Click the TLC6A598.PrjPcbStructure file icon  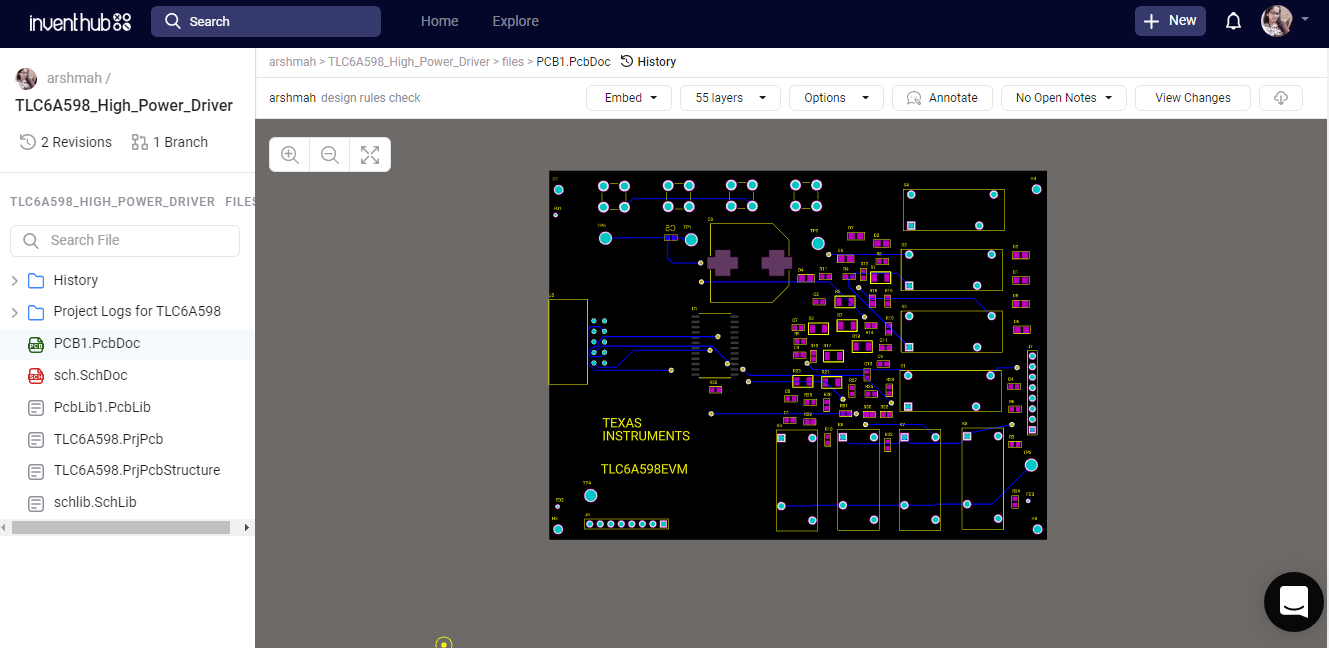36,471
